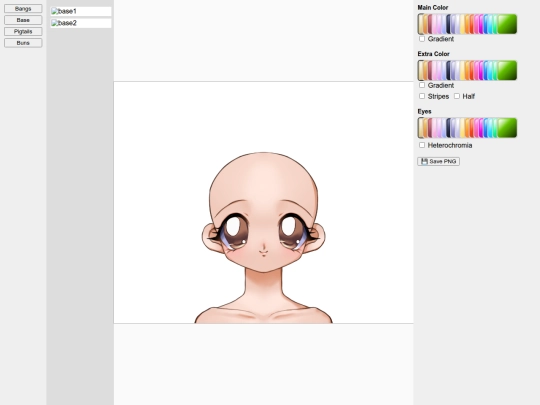Choose the magenta swatch in Extra Color
The width and height of the screenshot is (540, 405).
(x=481, y=70)
